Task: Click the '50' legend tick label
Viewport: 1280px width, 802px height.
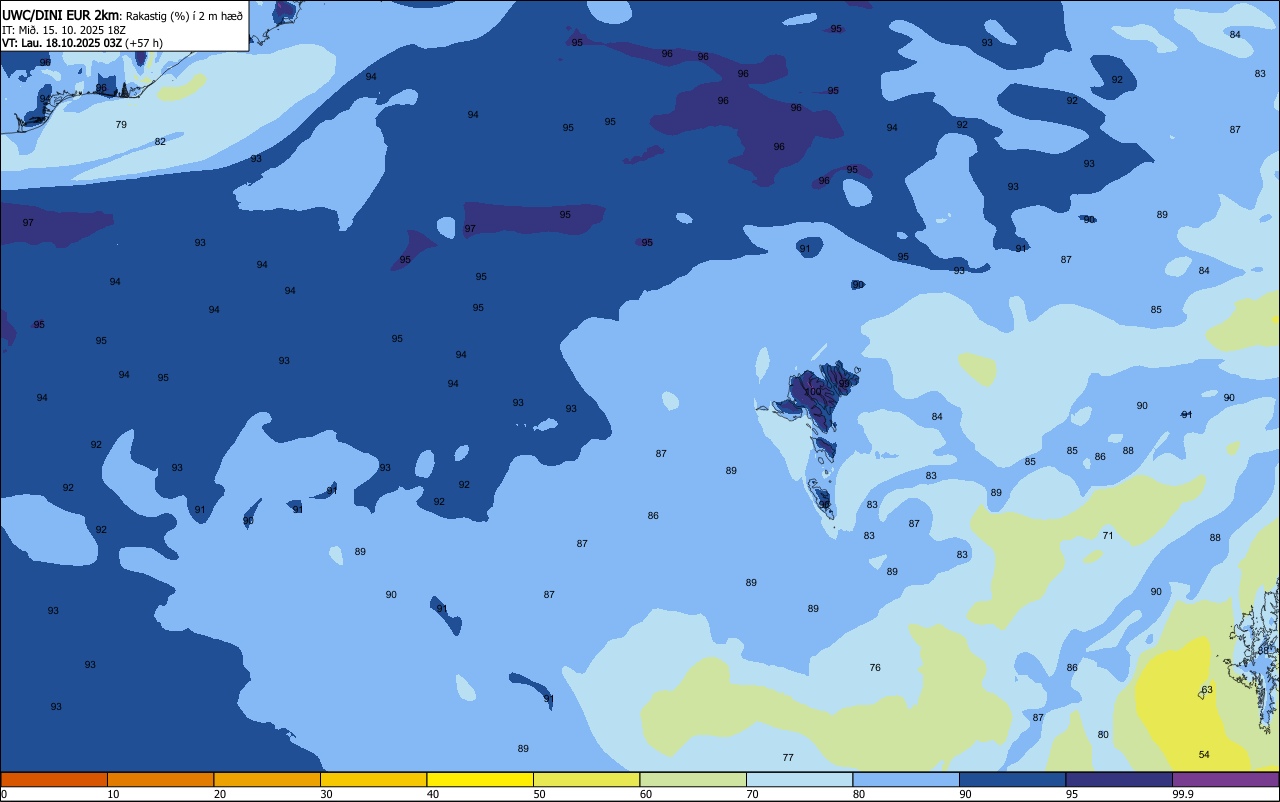Action: [539, 794]
